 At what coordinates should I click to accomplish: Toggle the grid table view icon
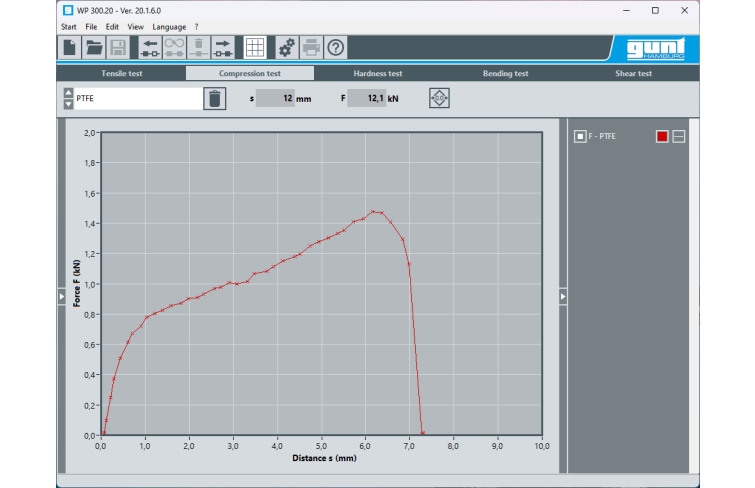point(255,47)
